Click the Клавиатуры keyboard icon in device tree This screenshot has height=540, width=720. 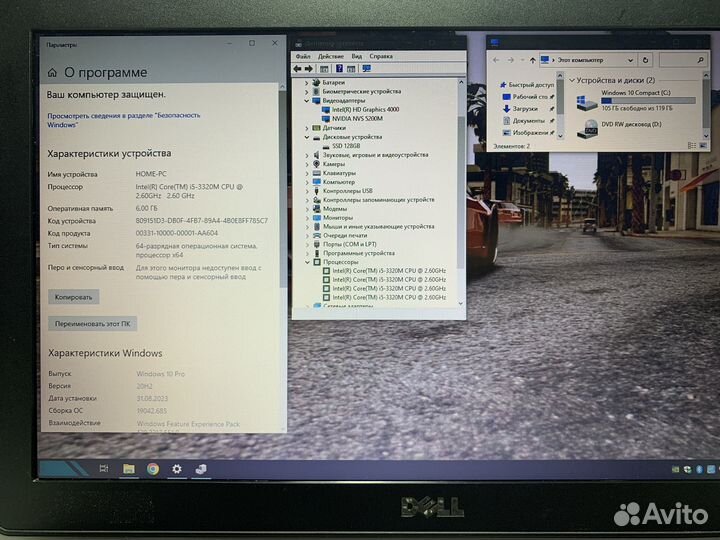pos(316,173)
